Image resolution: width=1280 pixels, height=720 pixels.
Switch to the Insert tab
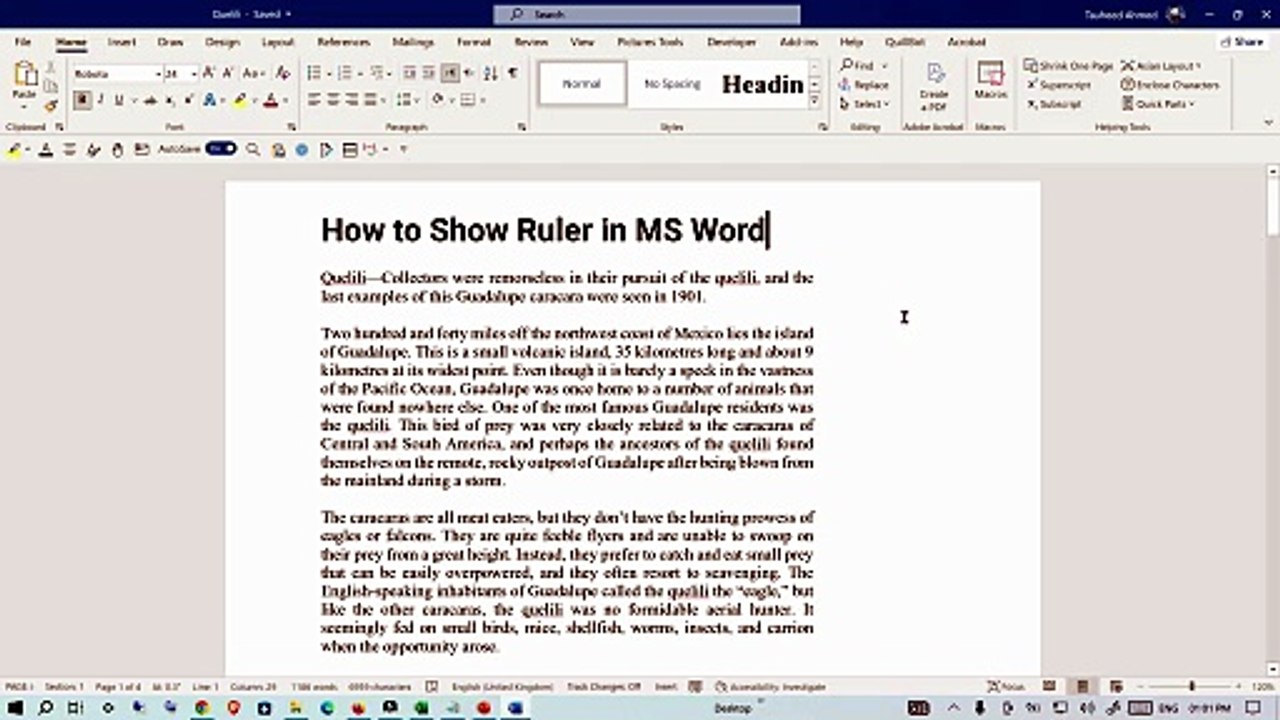pyautogui.click(x=122, y=42)
